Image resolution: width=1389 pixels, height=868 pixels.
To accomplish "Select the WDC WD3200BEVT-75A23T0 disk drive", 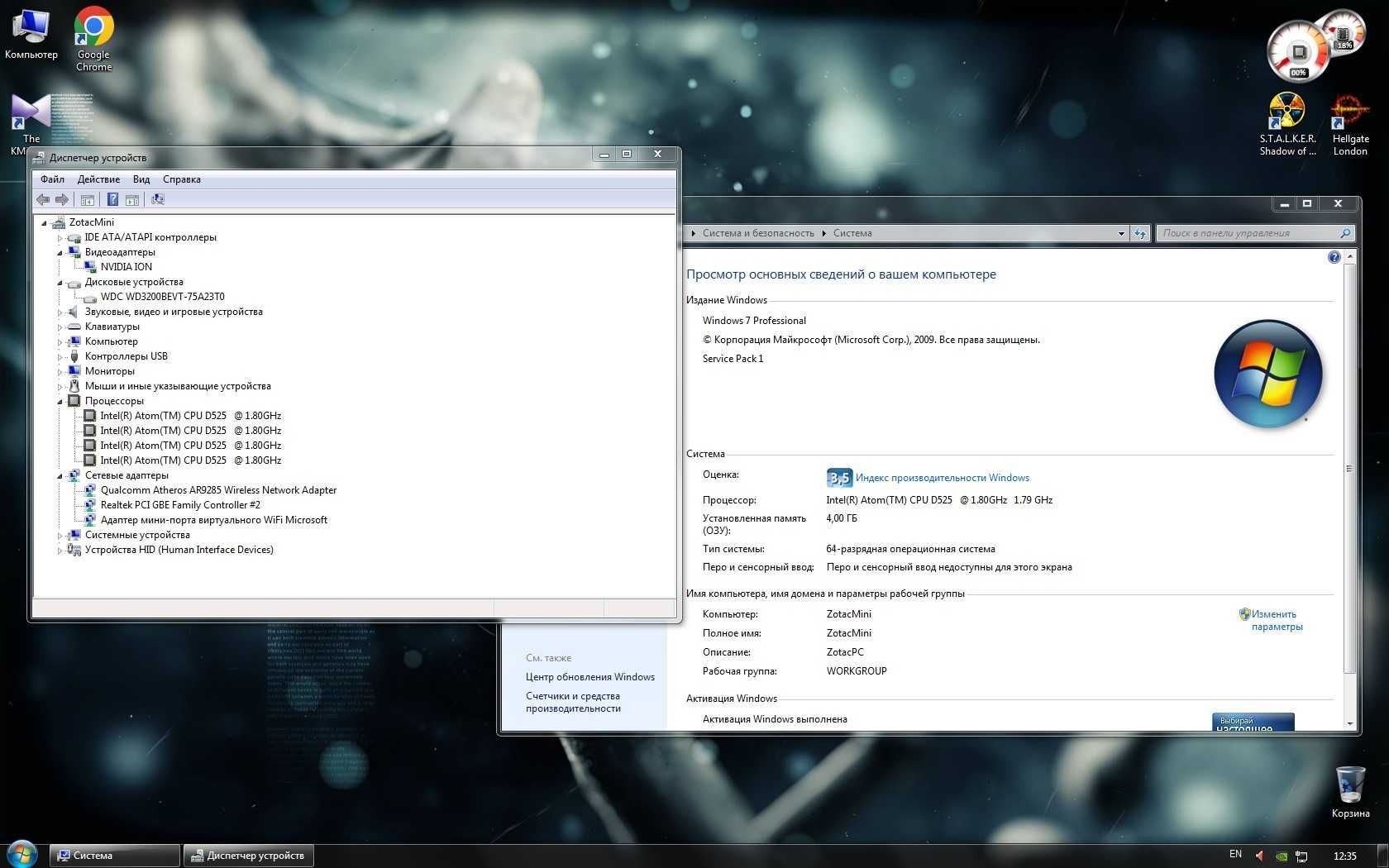I will click(162, 297).
